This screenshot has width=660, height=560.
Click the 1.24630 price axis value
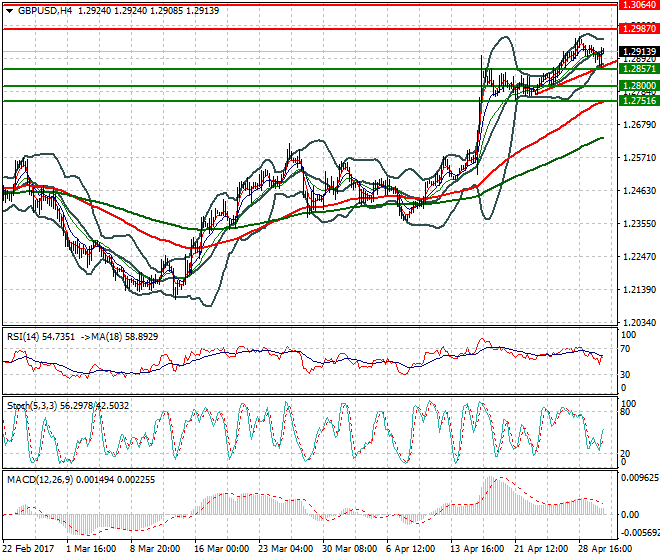click(x=639, y=190)
